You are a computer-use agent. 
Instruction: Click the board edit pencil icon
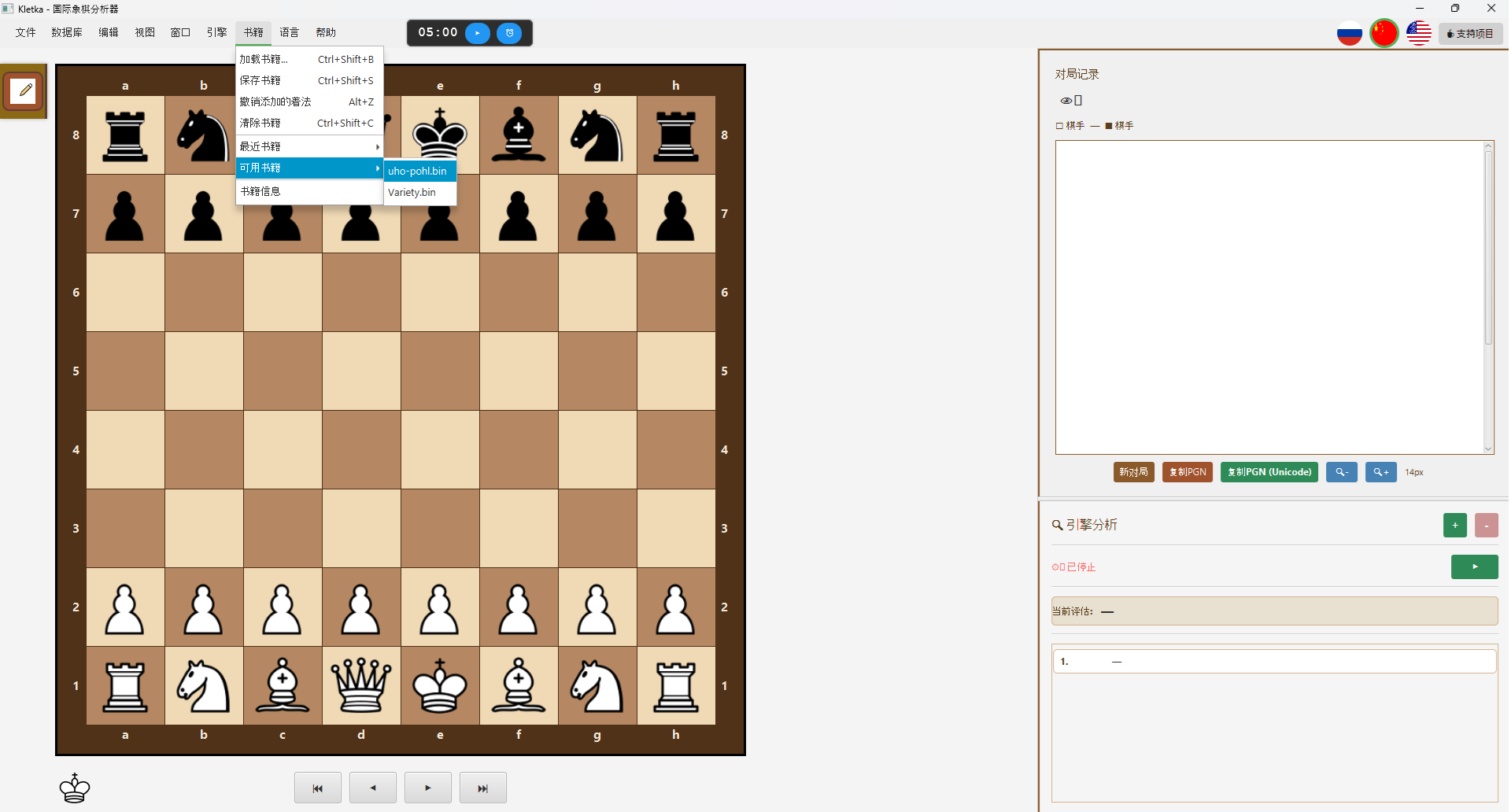point(23,90)
